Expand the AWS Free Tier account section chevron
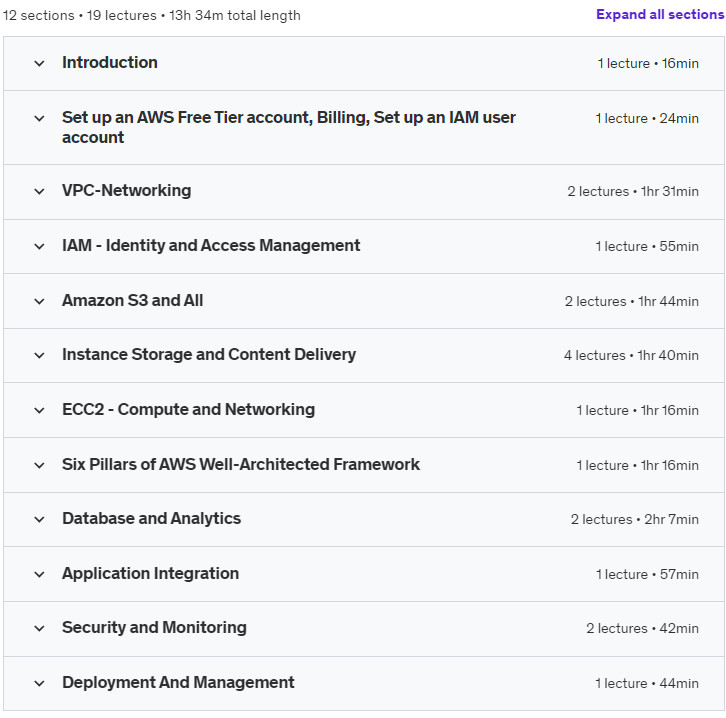The height and width of the screenshot is (718, 726). (x=39, y=118)
